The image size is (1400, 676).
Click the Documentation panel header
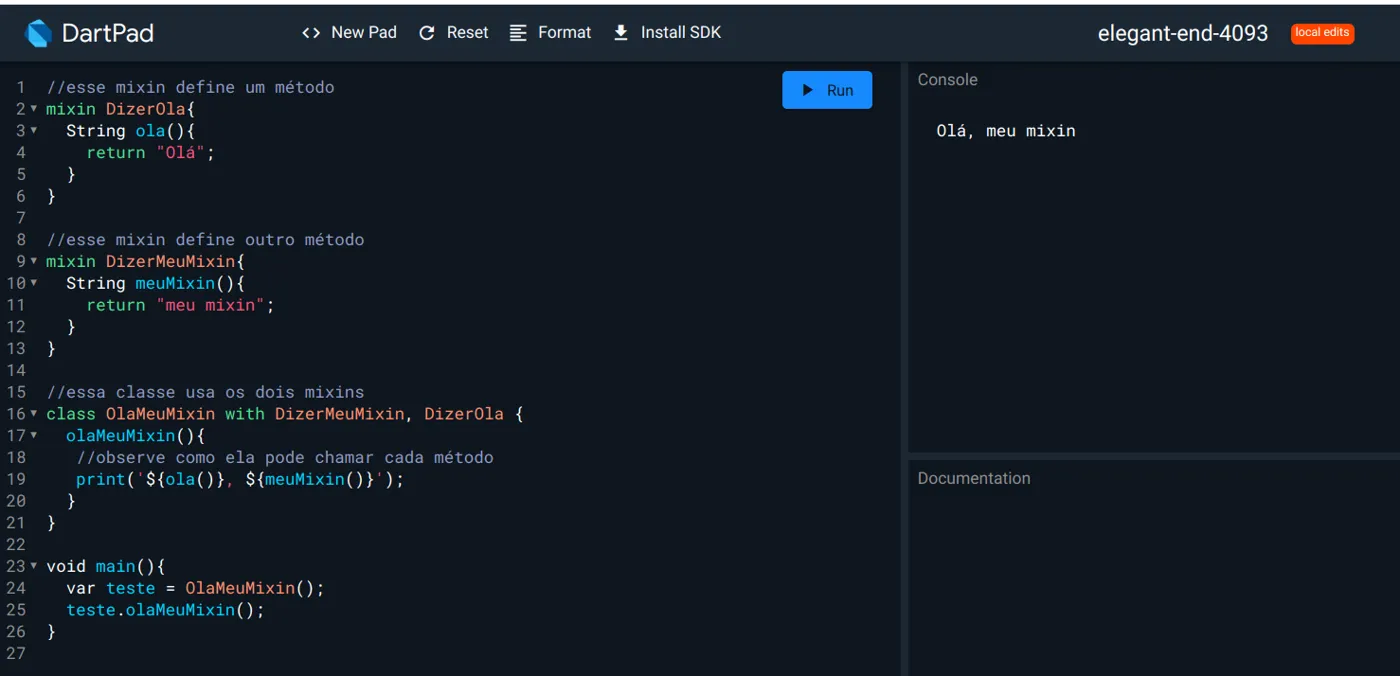(x=974, y=478)
